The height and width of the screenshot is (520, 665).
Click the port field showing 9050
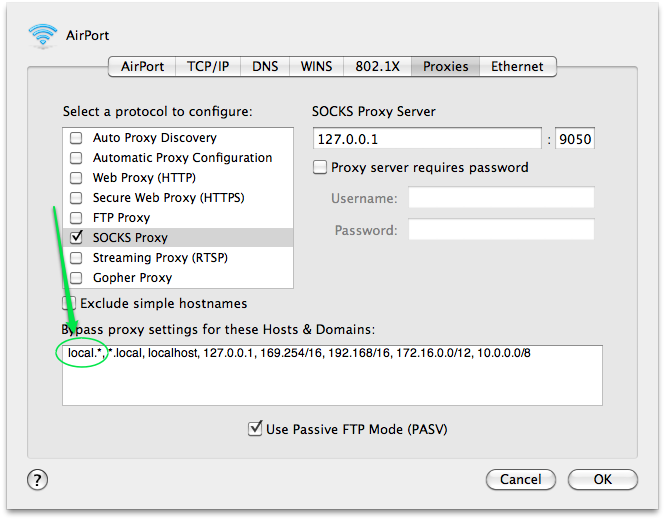point(575,139)
